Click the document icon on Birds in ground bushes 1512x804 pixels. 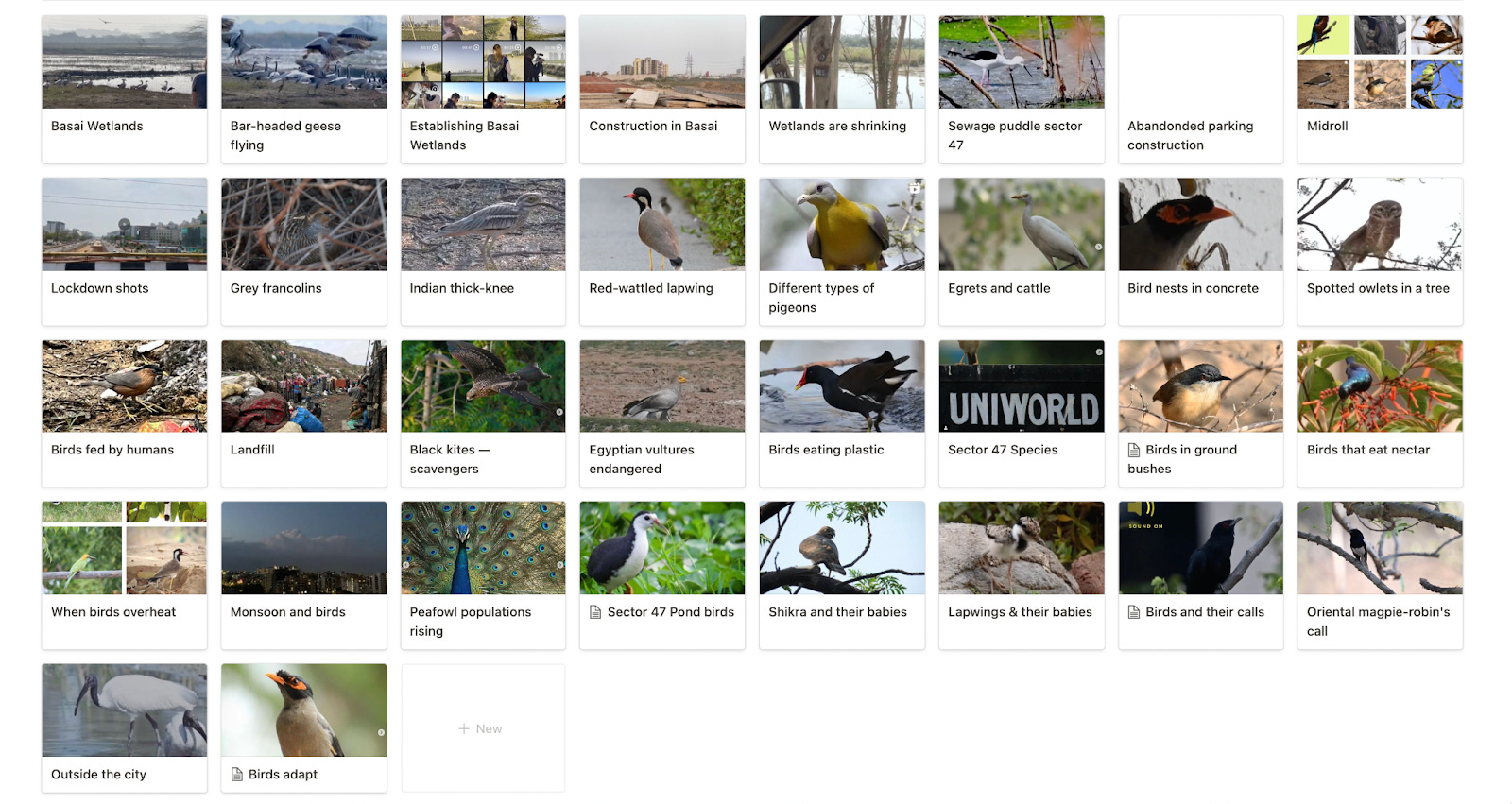(1134, 450)
